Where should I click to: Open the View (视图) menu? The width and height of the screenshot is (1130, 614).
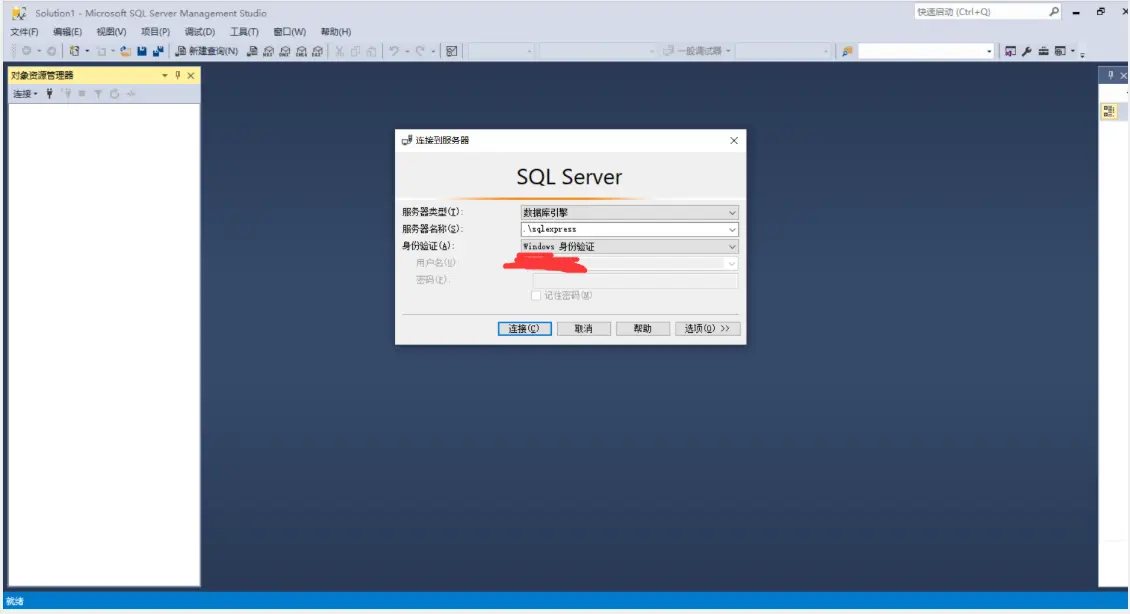tap(111, 32)
